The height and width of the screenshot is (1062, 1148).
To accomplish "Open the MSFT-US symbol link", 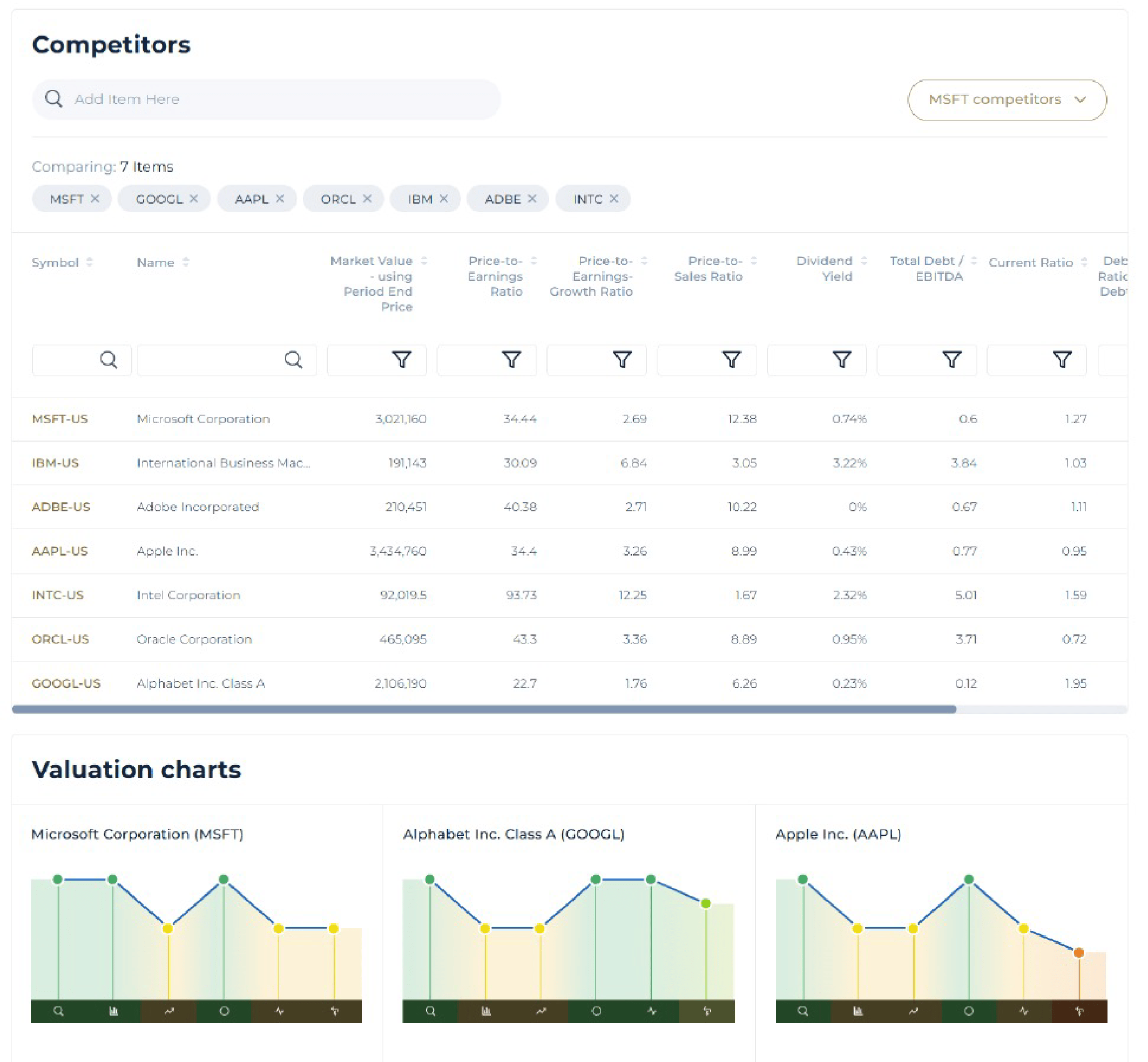I will (60, 419).
